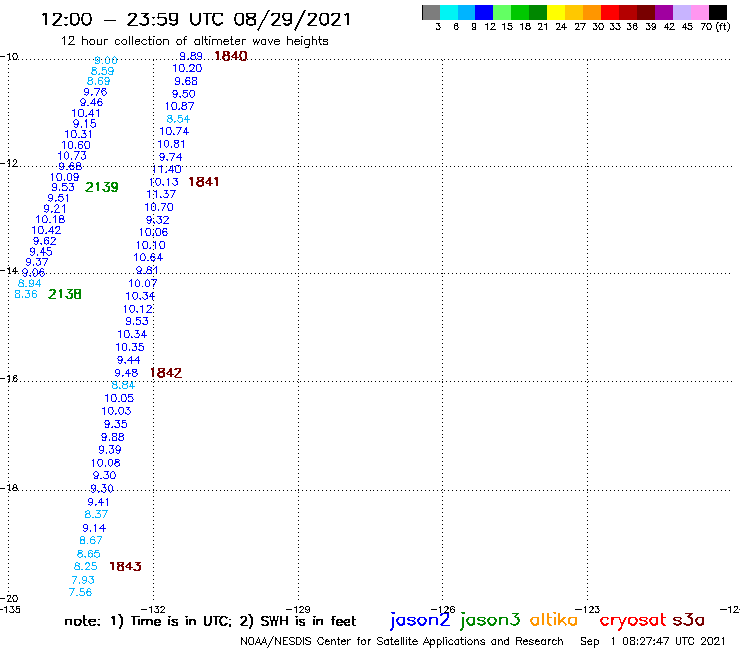Click the light blue value 8.37

click(96, 515)
